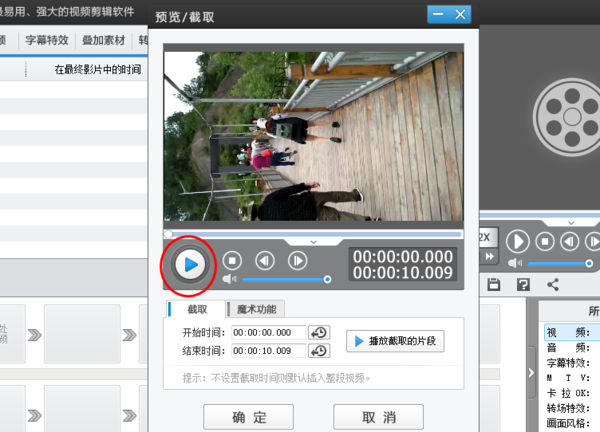Step to next frame in preview dialog
The image size is (600, 432).
click(x=297, y=260)
